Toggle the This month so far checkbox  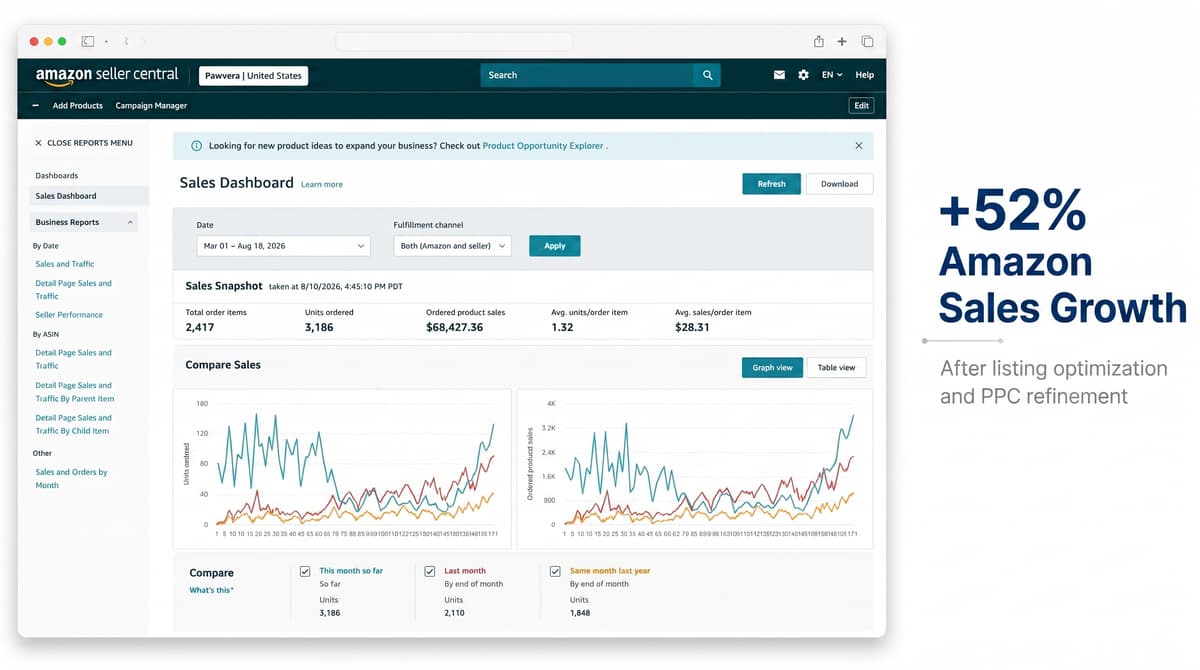(305, 571)
